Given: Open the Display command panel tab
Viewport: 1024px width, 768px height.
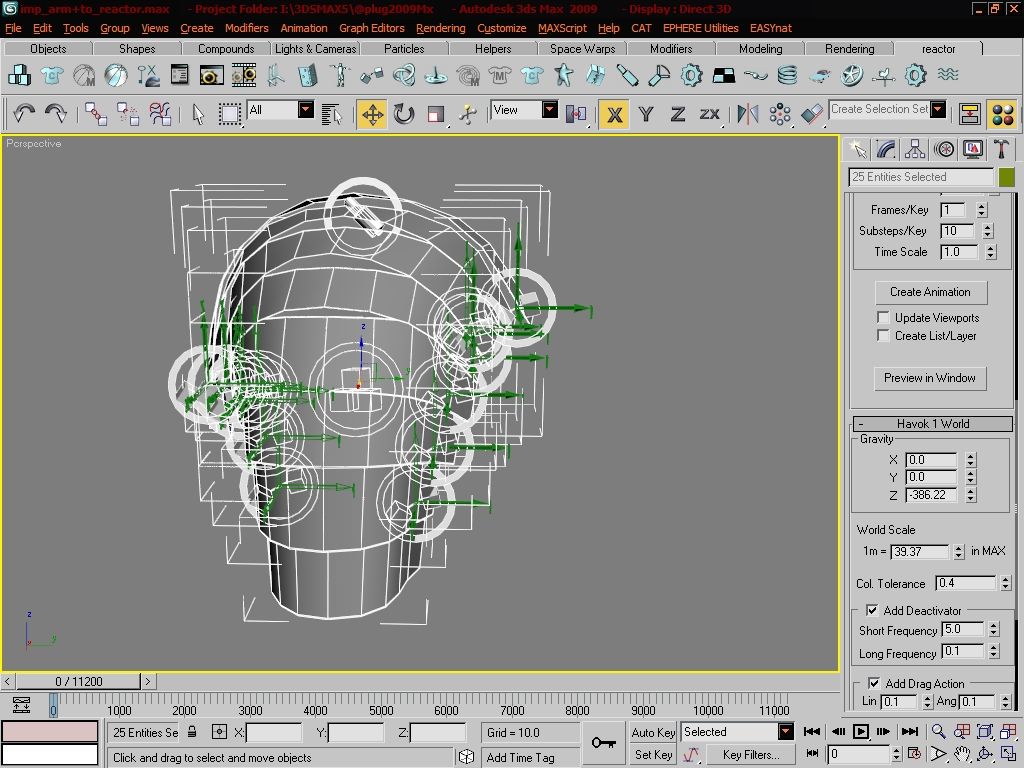Looking at the screenshot, I should [x=972, y=150].
